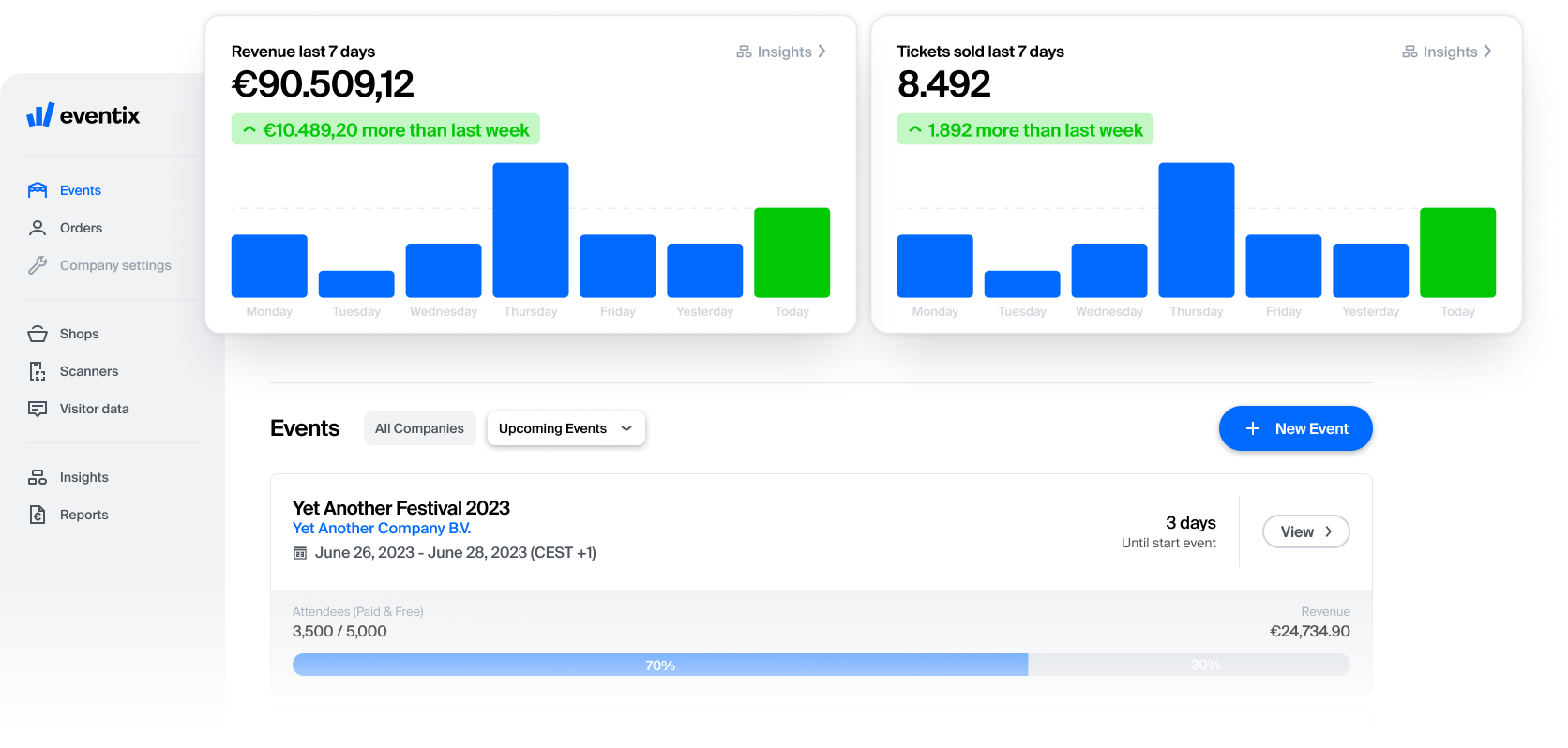Open the Yet Another Company B.V. link
Viewport: 1568px width, 748px height.
382,529
